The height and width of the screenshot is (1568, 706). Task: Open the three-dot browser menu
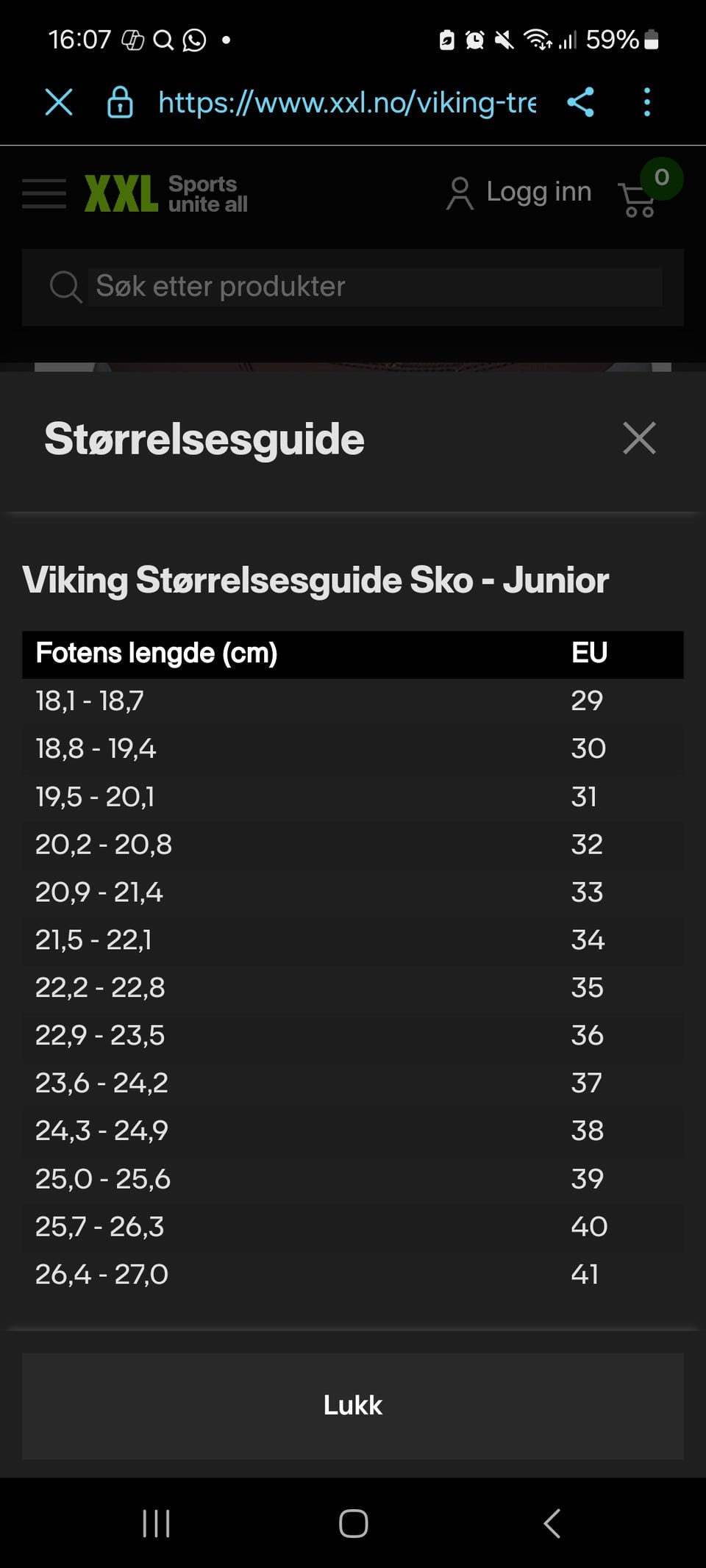(x=647, y=102)
